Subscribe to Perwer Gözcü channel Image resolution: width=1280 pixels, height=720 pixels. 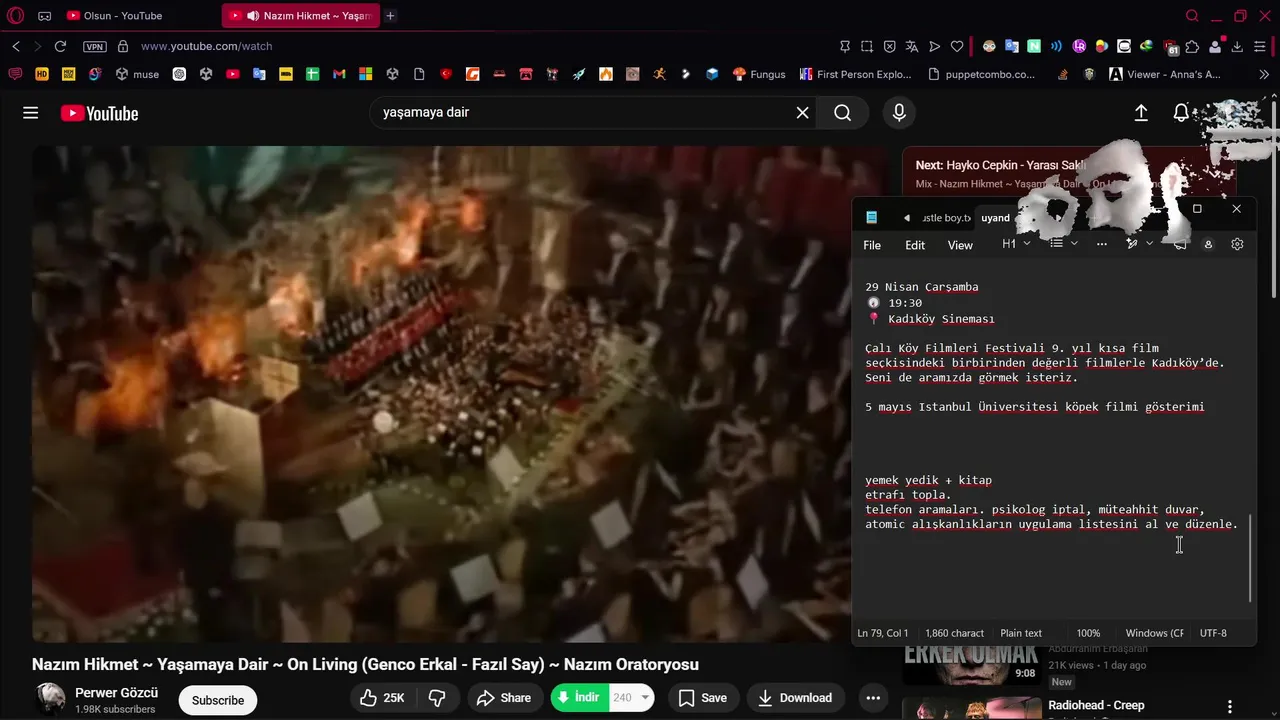click(218, 700)
